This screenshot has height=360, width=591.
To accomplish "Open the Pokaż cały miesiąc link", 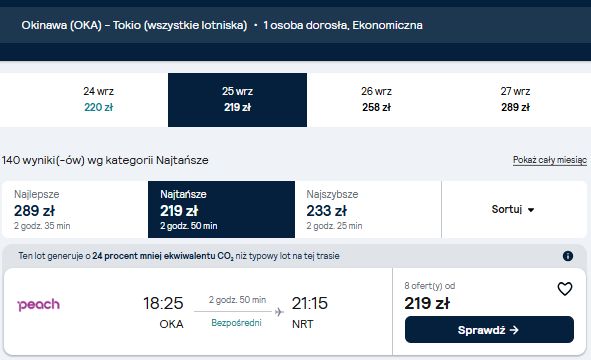I will pyautogui.click(x=550, y=160).
